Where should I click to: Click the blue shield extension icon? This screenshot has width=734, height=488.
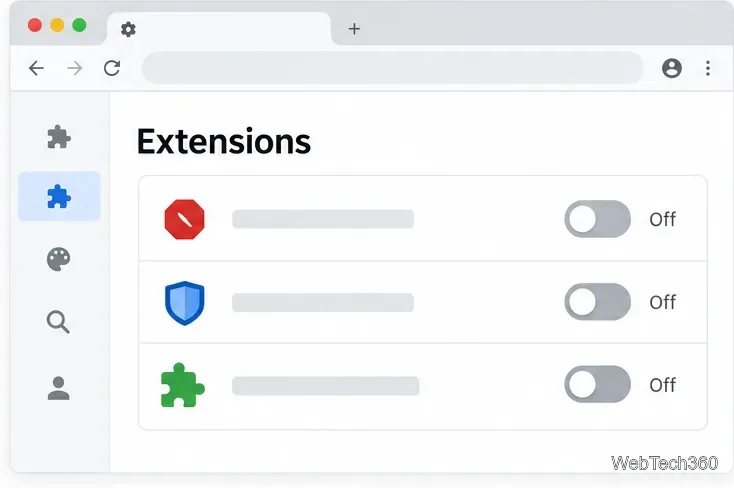pyautogui.click(x=184, y=303)
